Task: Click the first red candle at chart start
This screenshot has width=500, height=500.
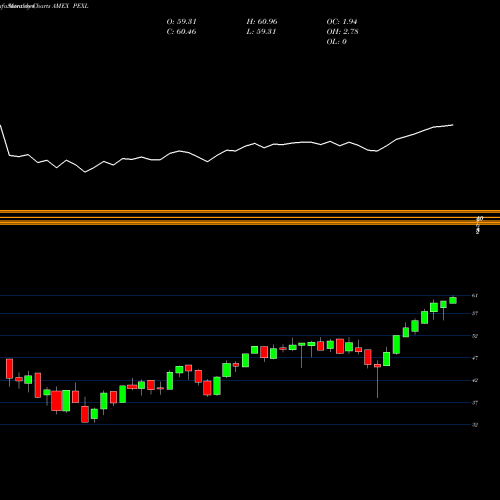Action: [9, 369]
